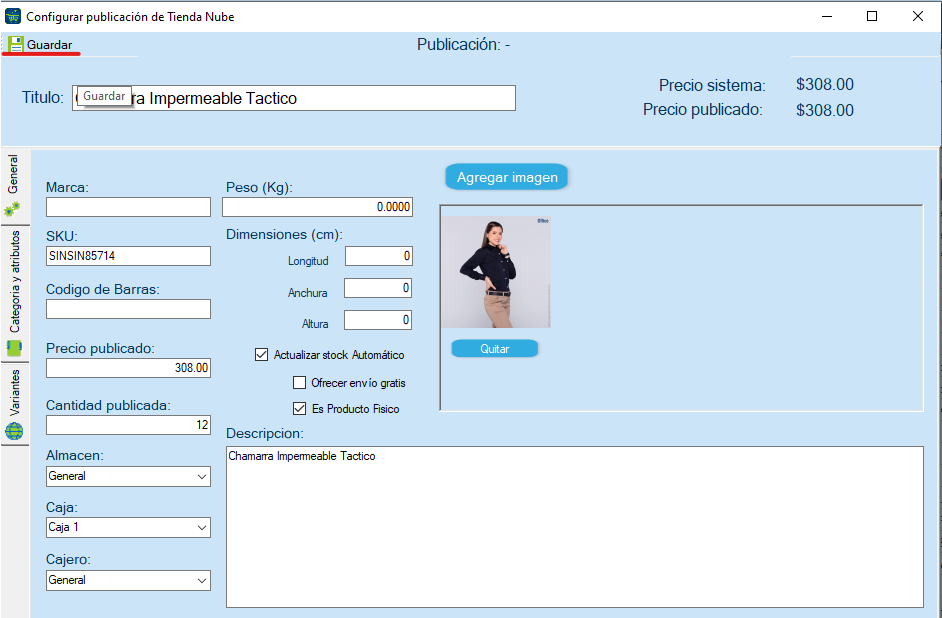
Task: Maximize the Configurar publicación window
Action: (872, 16)
